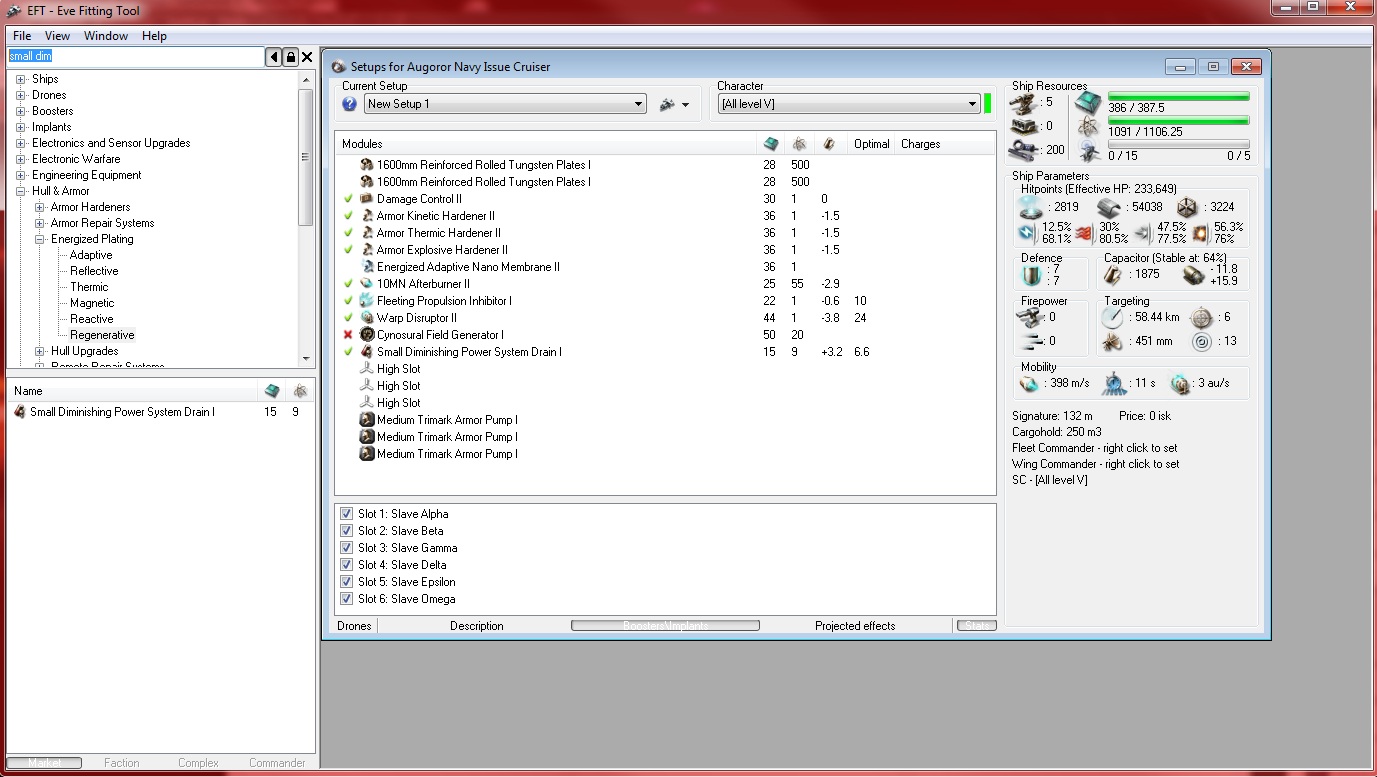Click the hull hitpoints icon

click(1187, 207)
